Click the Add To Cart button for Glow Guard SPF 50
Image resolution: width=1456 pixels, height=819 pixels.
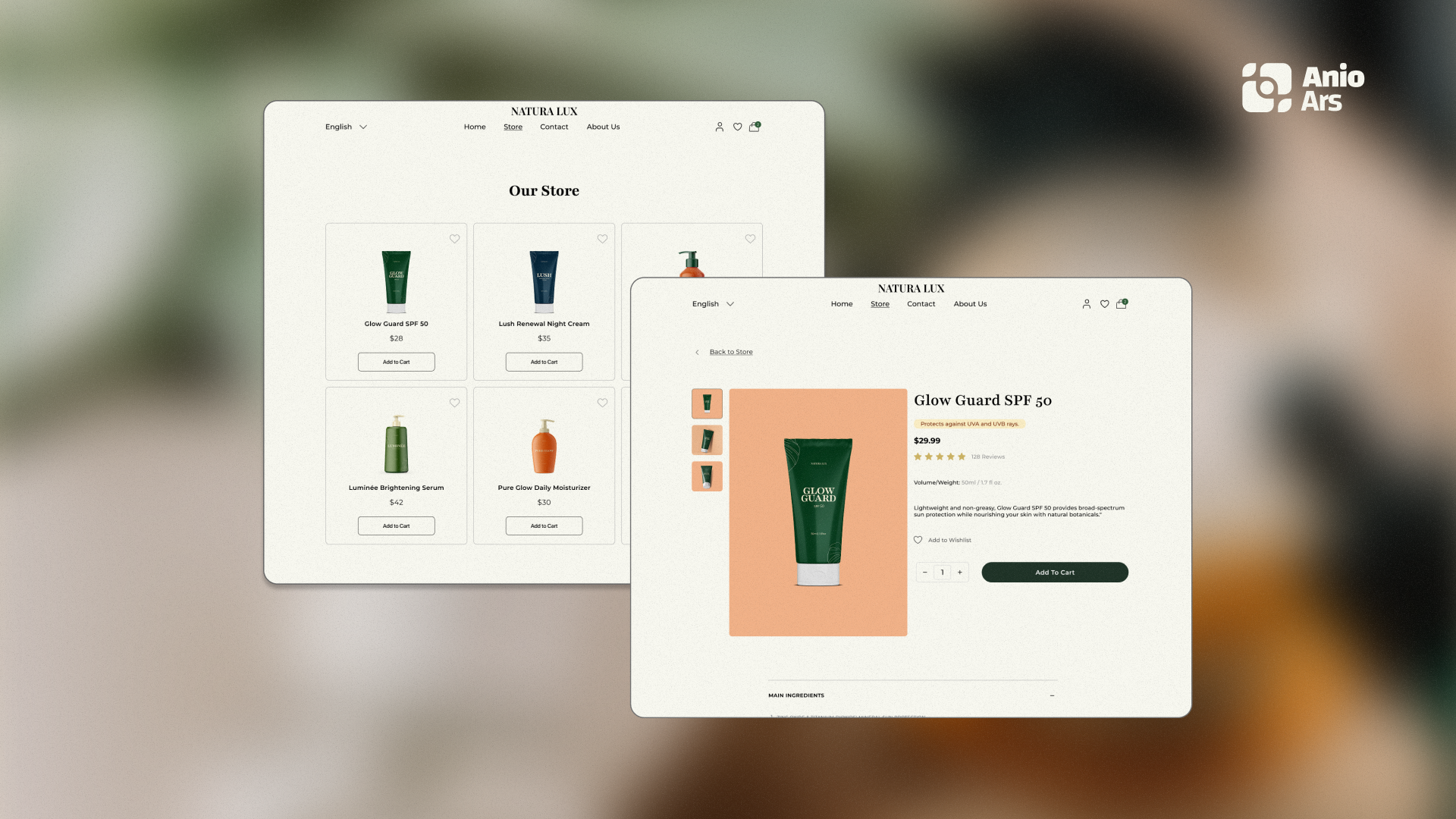[x=1054, y=572]
